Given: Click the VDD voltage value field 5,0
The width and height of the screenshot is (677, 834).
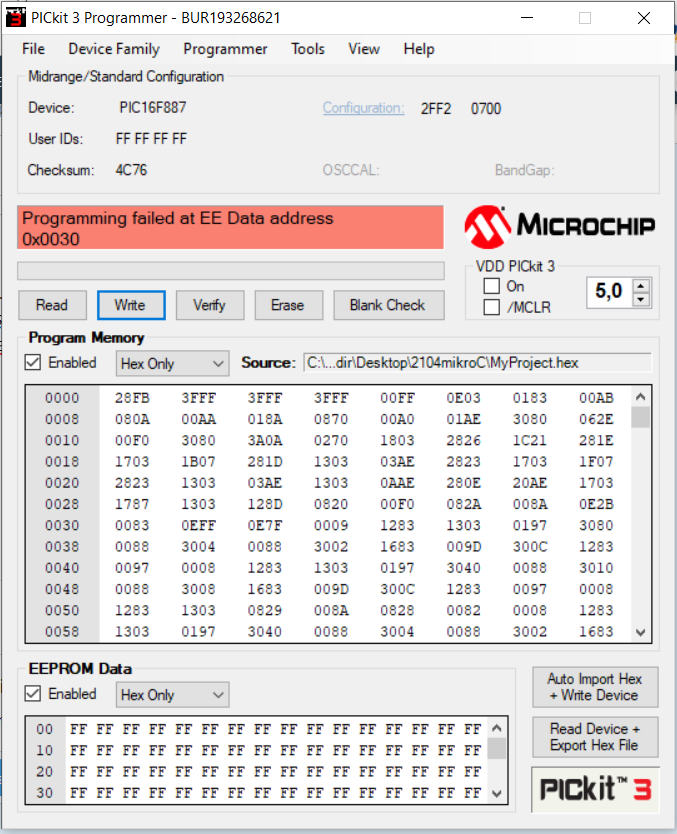Looking at the screenshot, I should 609,293.
